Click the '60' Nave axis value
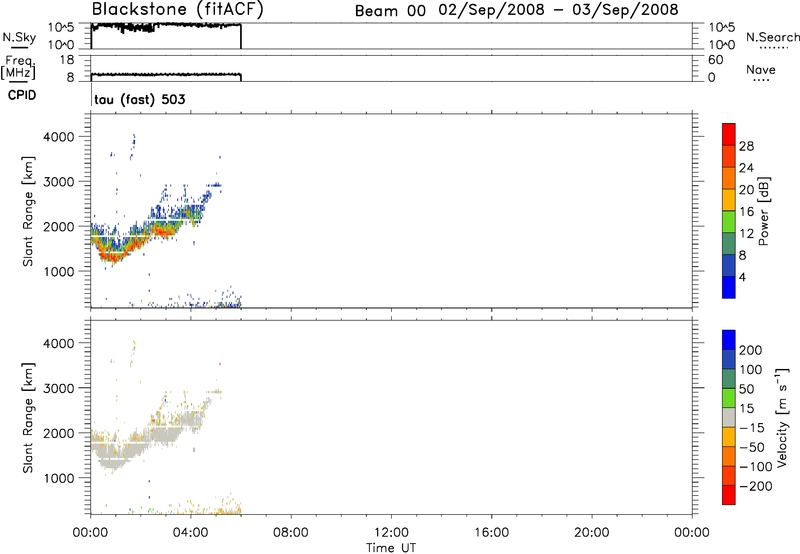Screen dimensions: 800x554 (715, 60)
